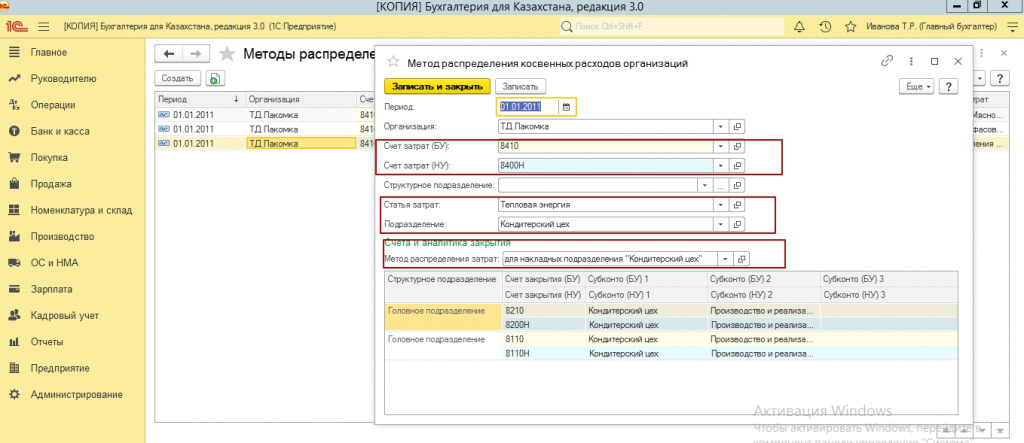Expand the Метод распределения затрат dropdown
Screen dimensions: 1024x443
(x=725, y=259)
